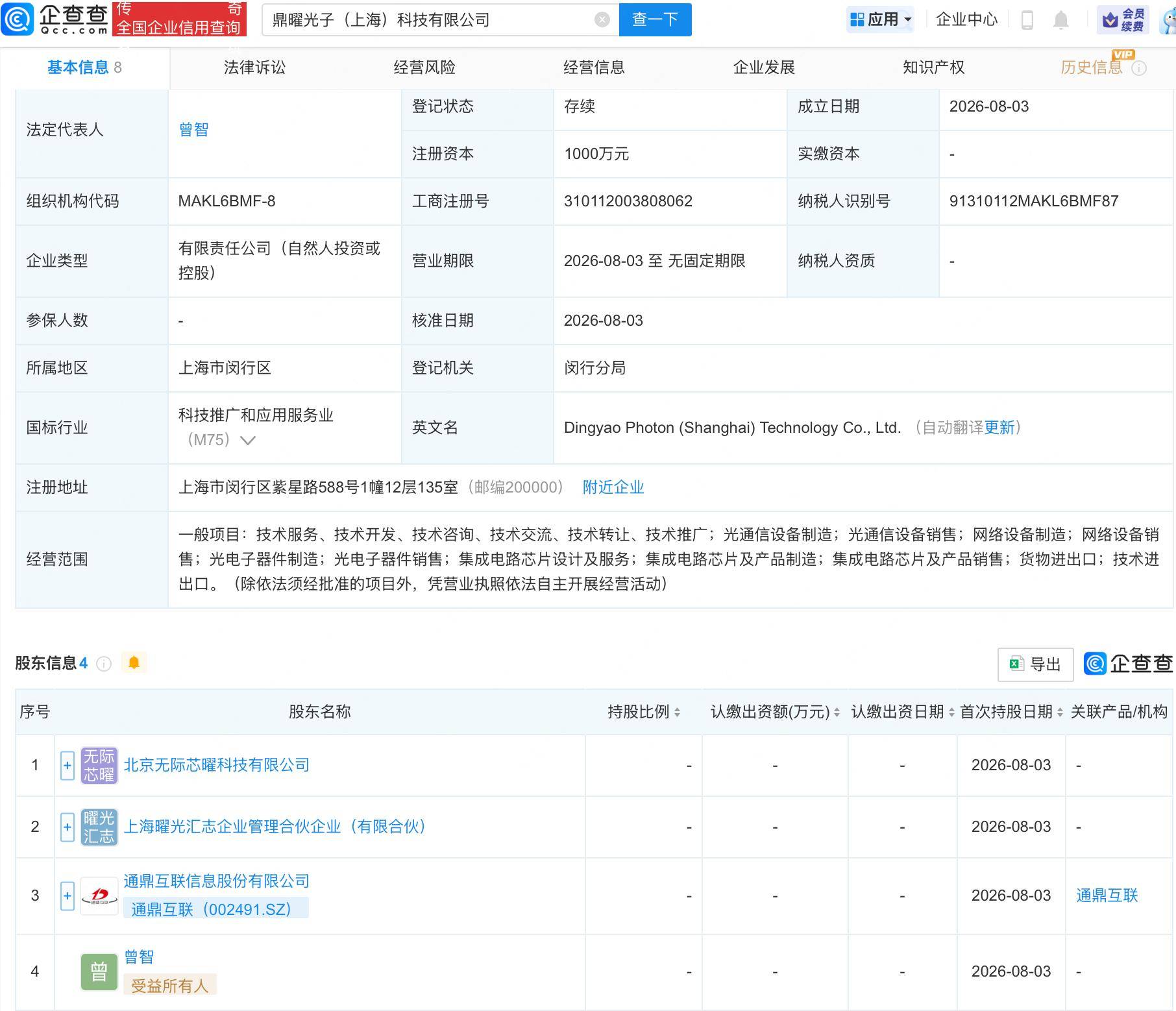Click the 受益所有人 tag

pos(169,985)
